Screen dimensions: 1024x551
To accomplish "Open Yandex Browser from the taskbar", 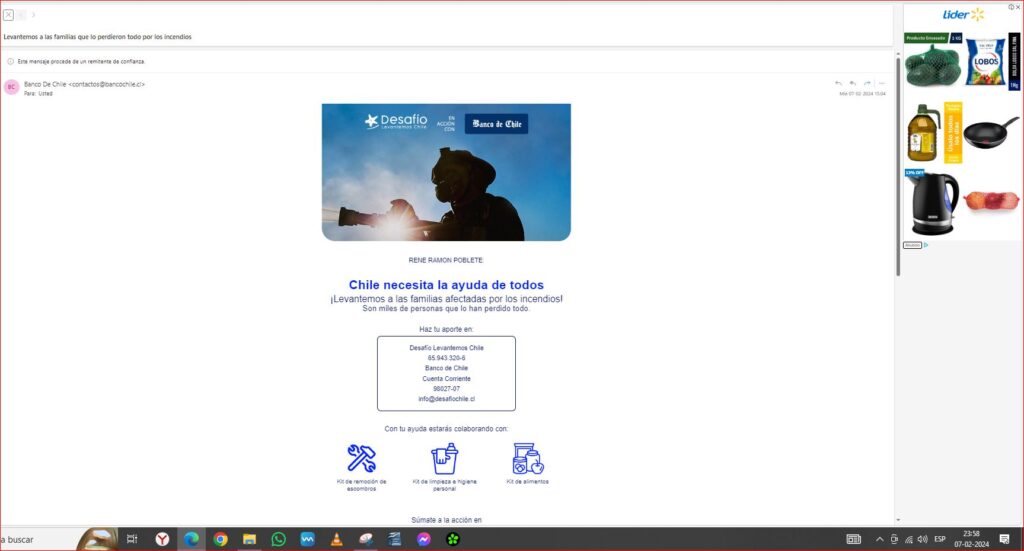I will (x=162, y=539).
